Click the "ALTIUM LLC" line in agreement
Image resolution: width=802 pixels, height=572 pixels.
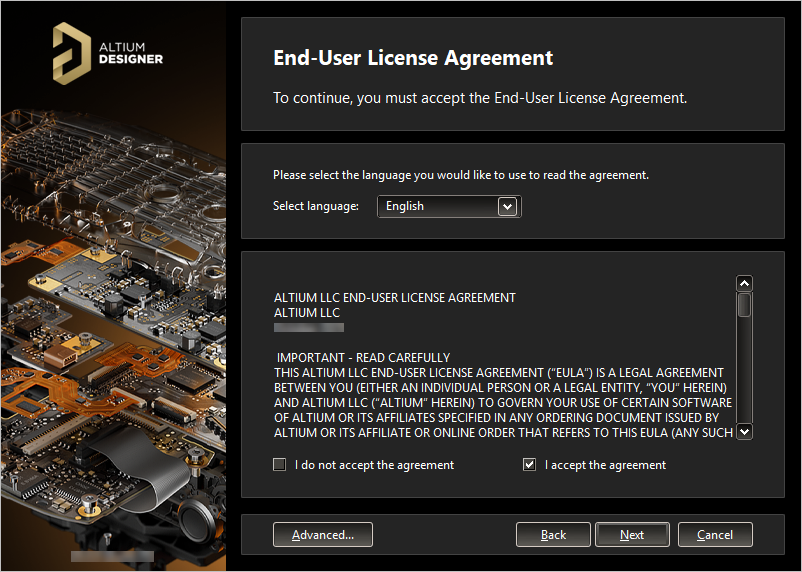pyautogui.click(x=307, y=313)
